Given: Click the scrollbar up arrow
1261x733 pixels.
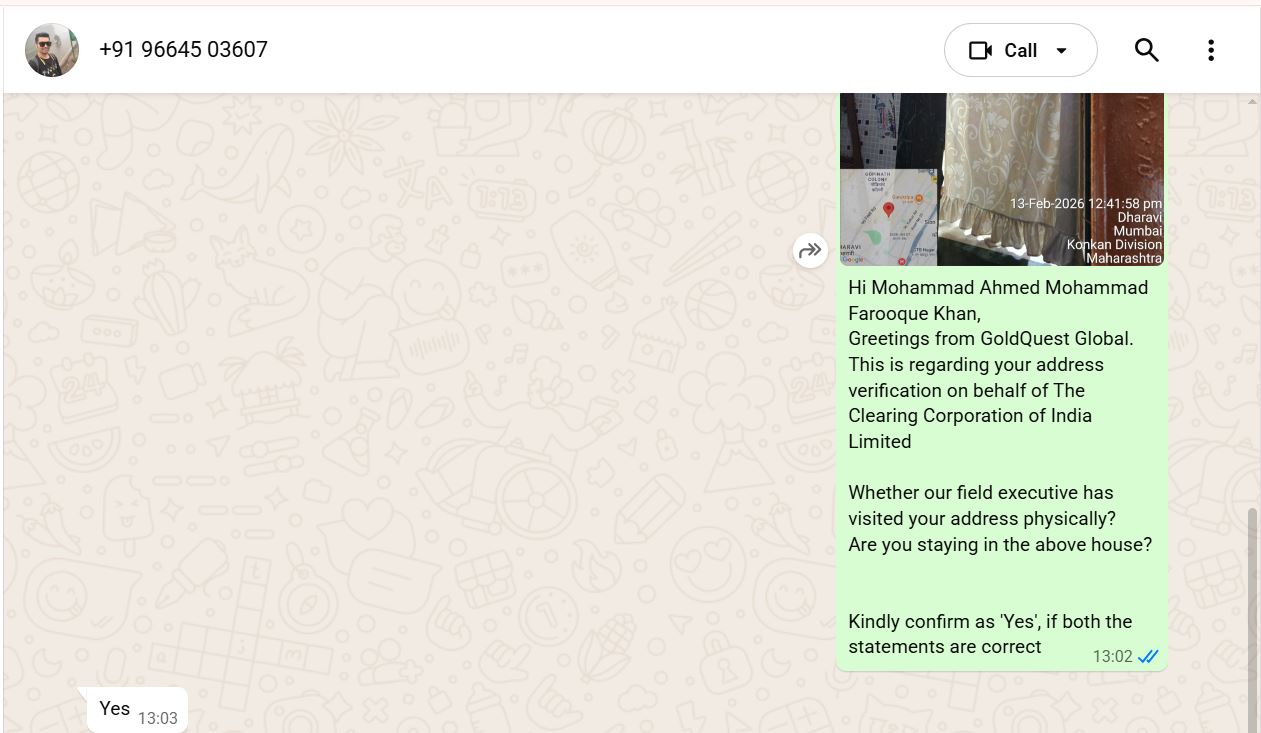Looking at the screenshot, I should click(x=1253, y=101).
